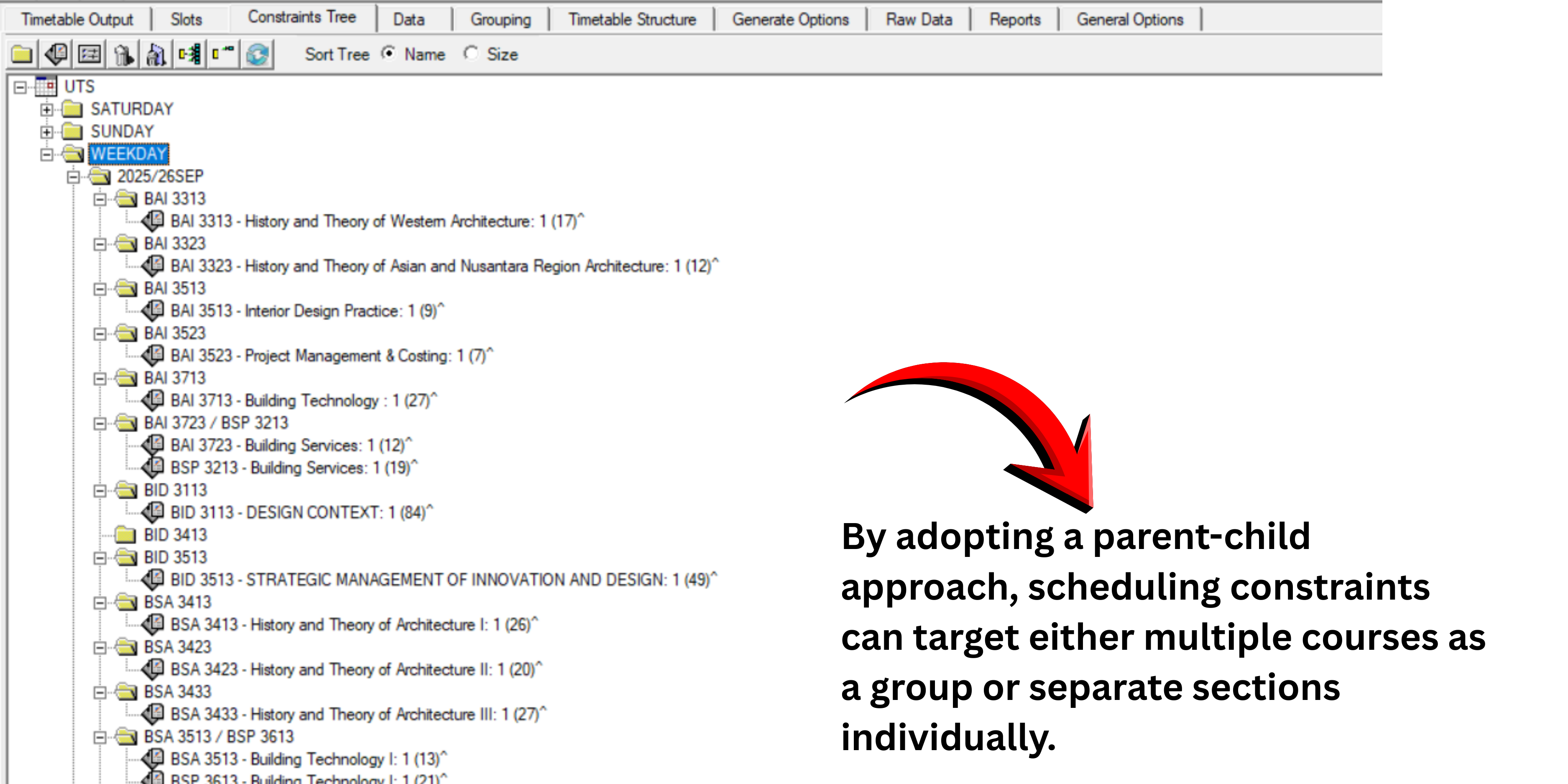Collapse the WEEKDAY folder node

pos(44,154)
